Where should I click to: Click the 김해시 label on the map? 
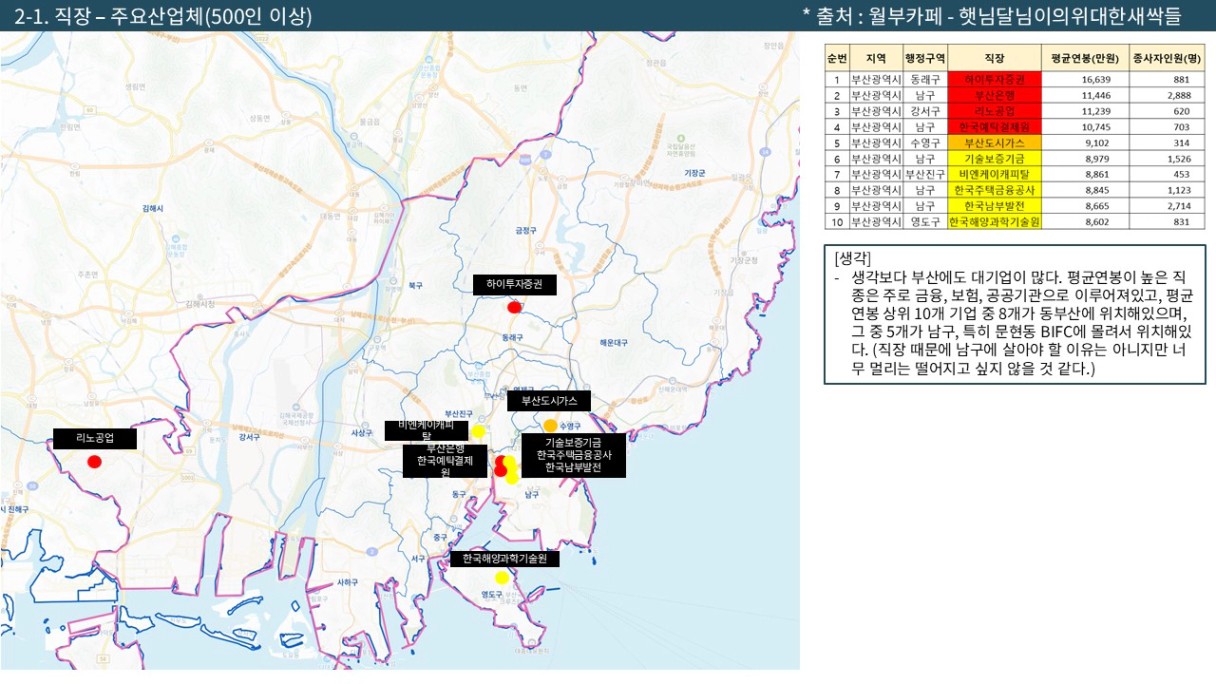[x=153, y=208]
